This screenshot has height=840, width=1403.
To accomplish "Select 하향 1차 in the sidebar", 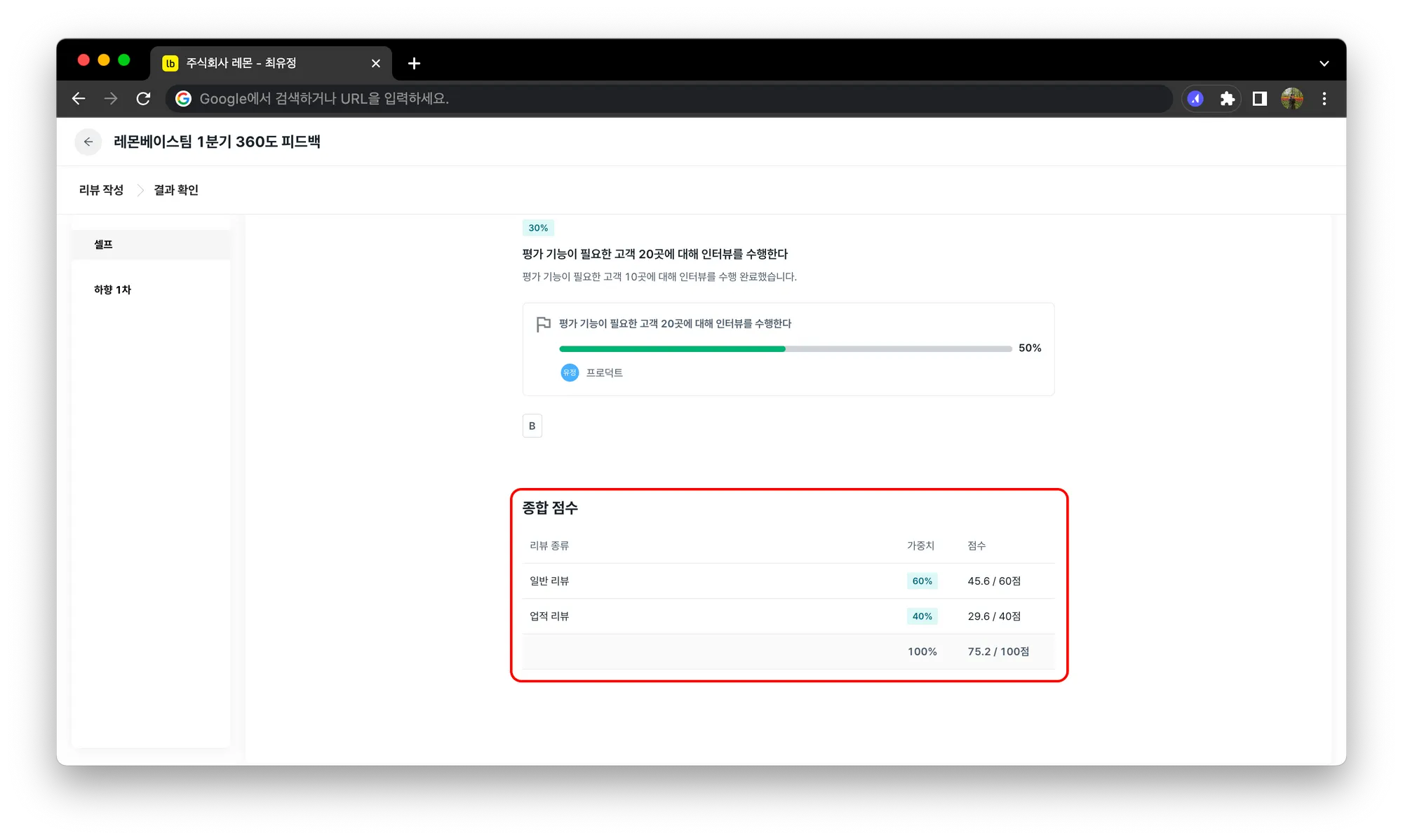I will pos(151,290).
